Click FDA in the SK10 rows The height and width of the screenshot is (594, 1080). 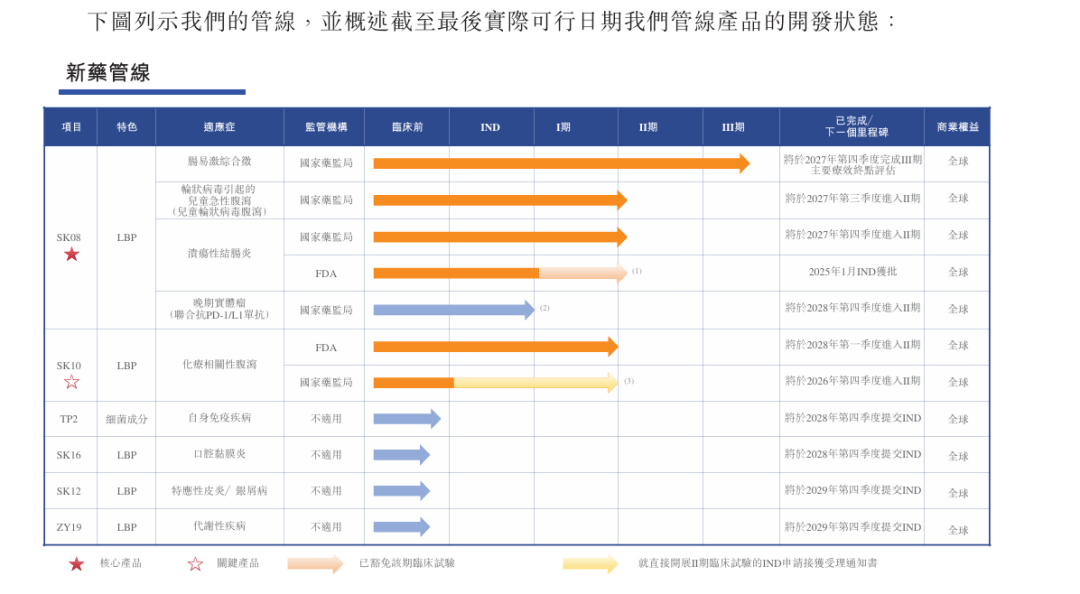326,348
